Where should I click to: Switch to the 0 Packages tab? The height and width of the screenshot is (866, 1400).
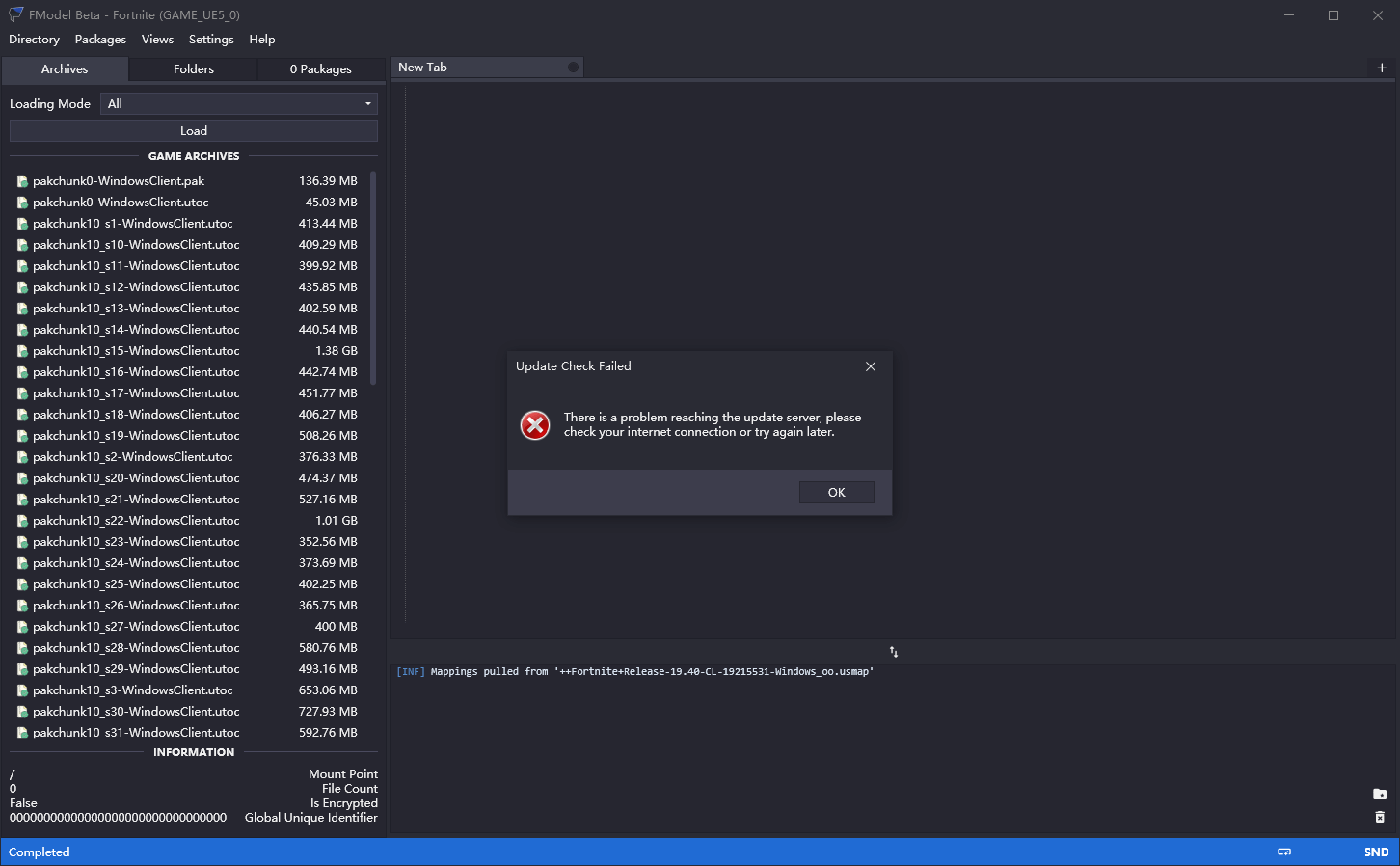click(321, 69)
